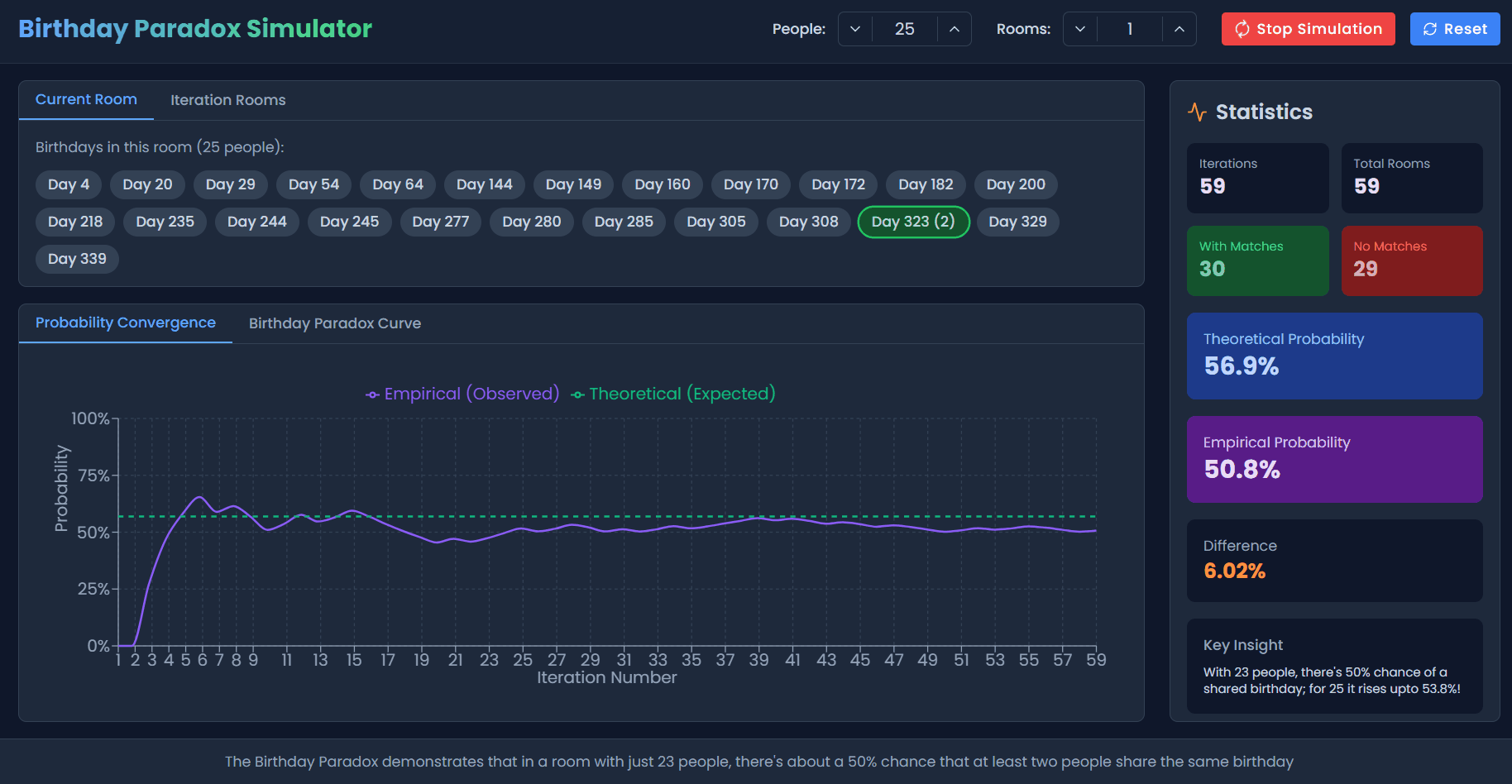Increase the People count with up chevron
Viewport: 1512px width, 784px height.
[x=954, y=29]
